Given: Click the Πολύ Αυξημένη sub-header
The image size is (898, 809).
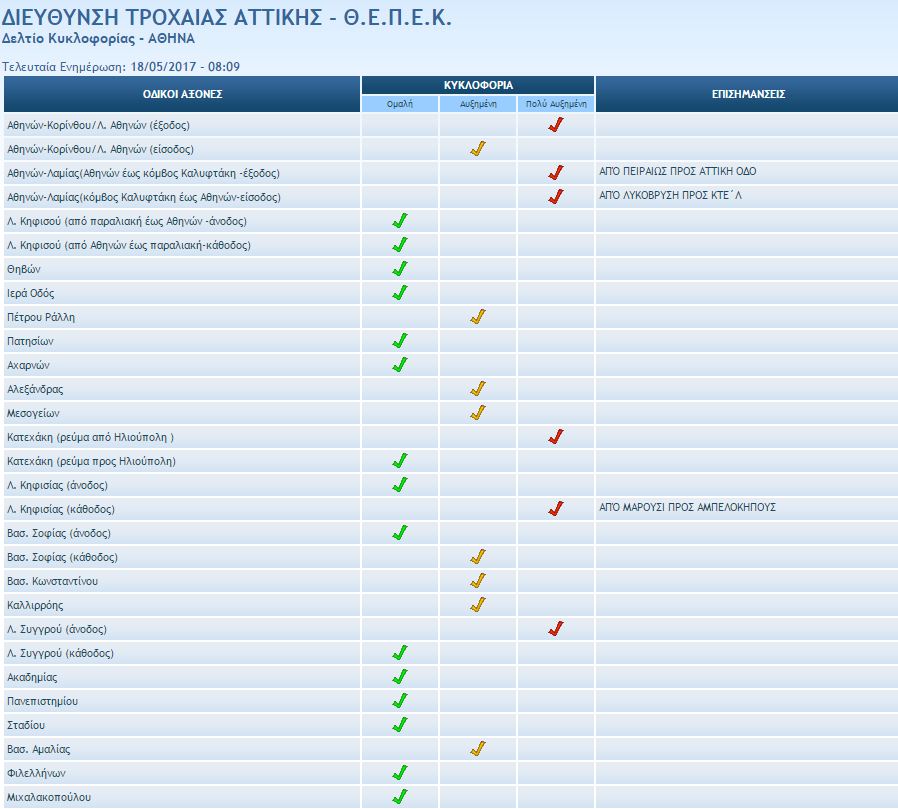Looking at the screenshot, I should (x=556, y=104).
